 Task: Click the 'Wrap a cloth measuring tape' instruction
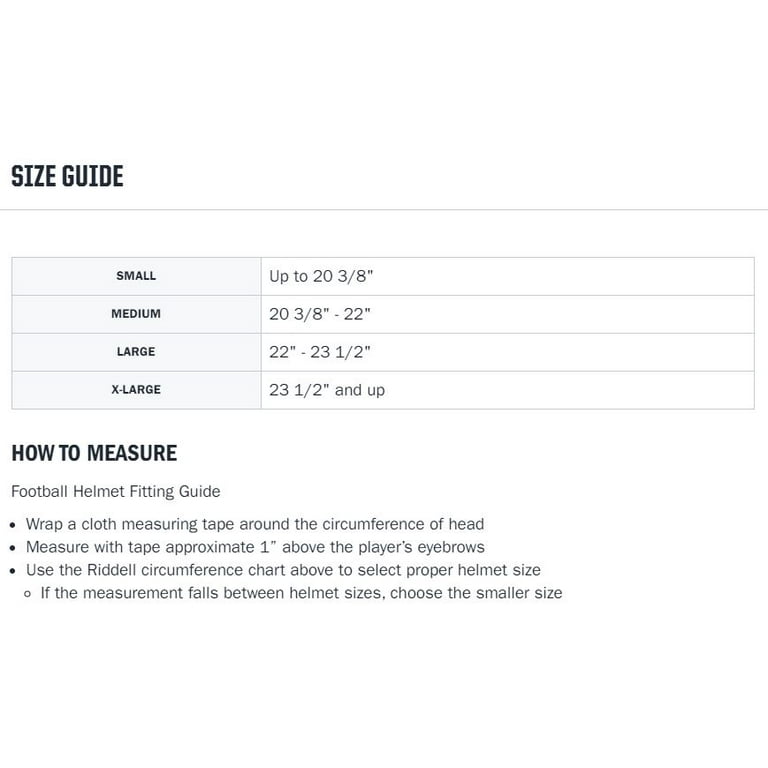point(255,524)
